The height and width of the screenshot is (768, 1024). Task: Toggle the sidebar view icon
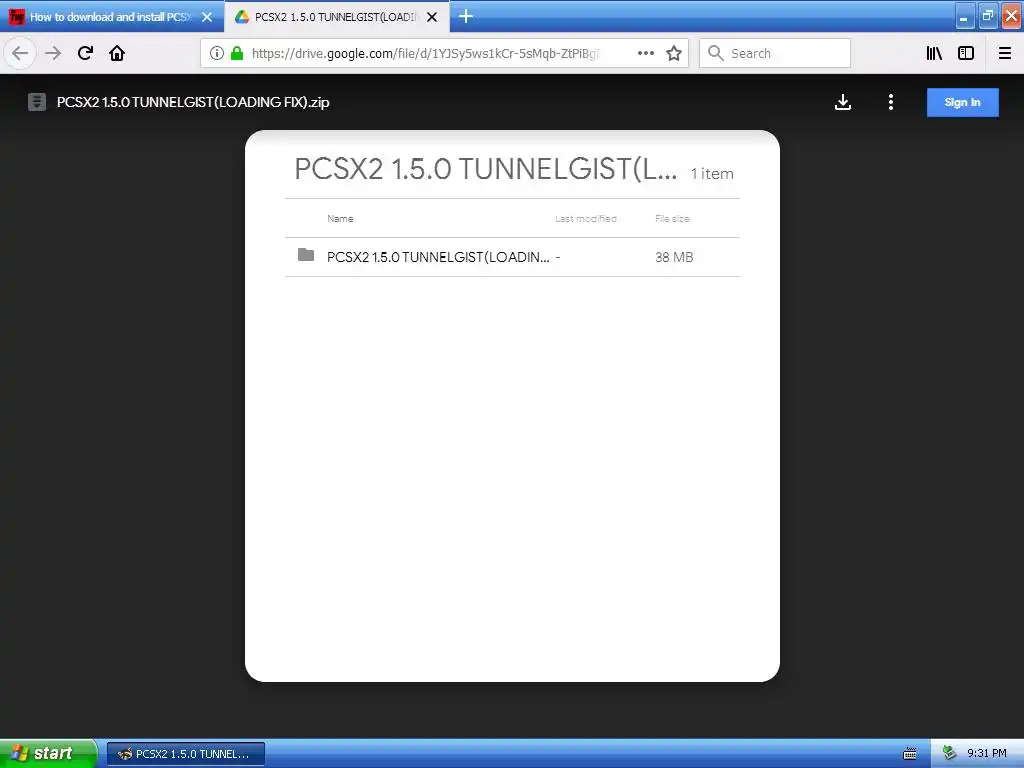[x=966, y=54]
